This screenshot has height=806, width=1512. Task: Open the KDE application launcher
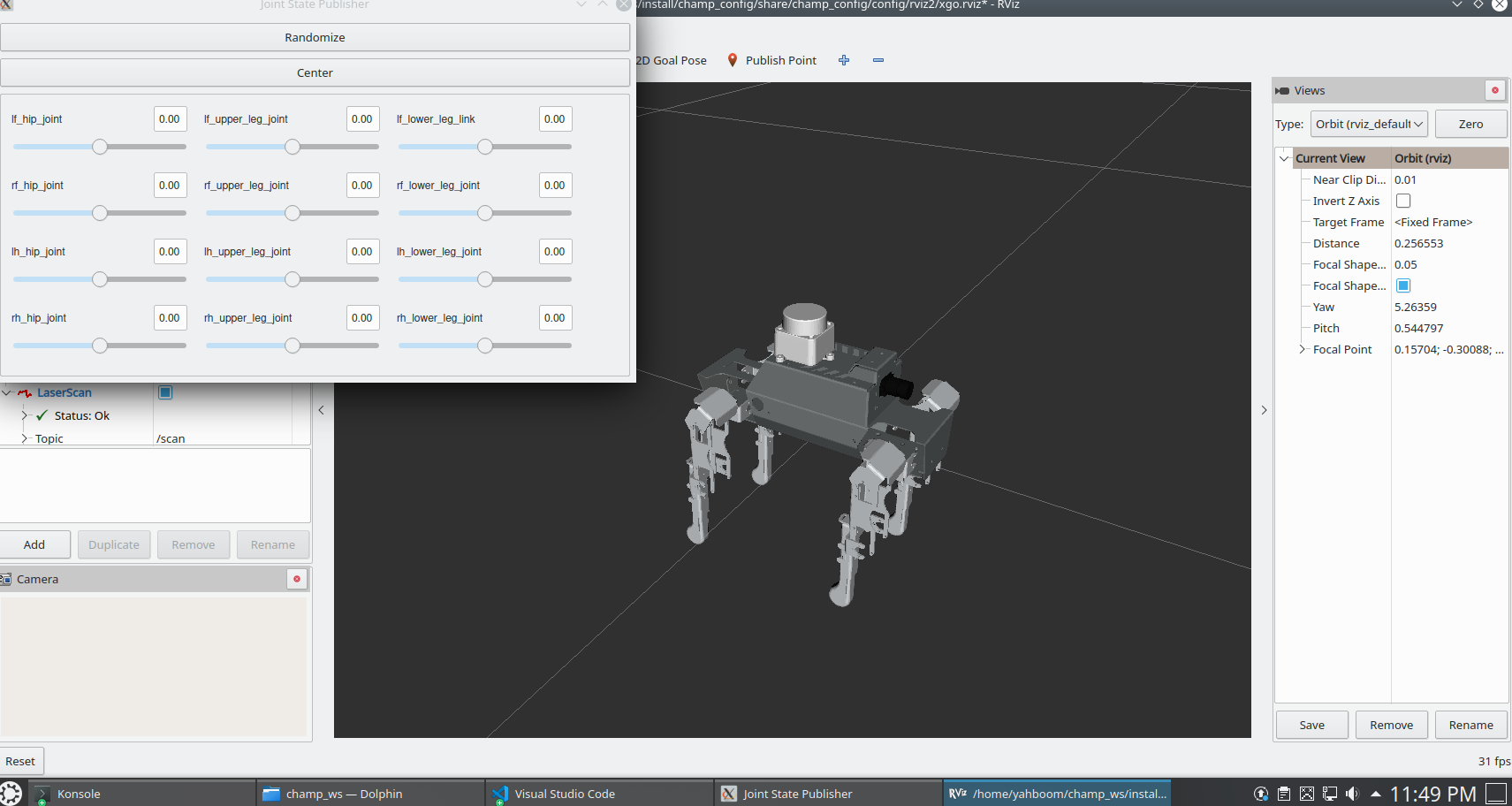(x=11, y=794)
